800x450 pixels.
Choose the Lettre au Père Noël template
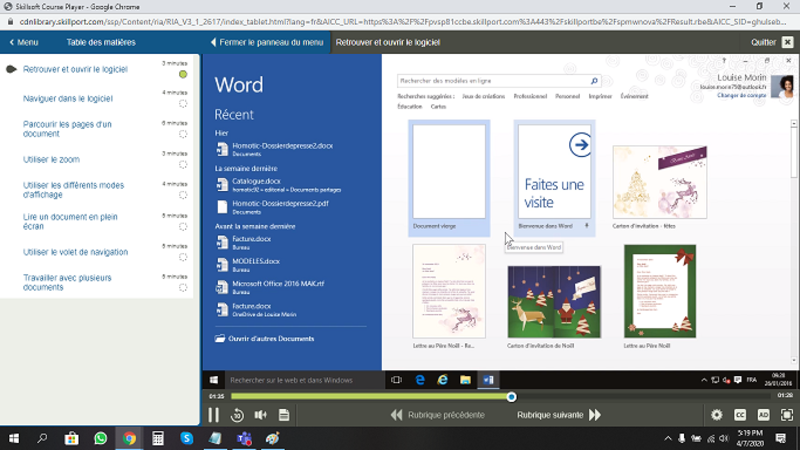coord(660,296)
